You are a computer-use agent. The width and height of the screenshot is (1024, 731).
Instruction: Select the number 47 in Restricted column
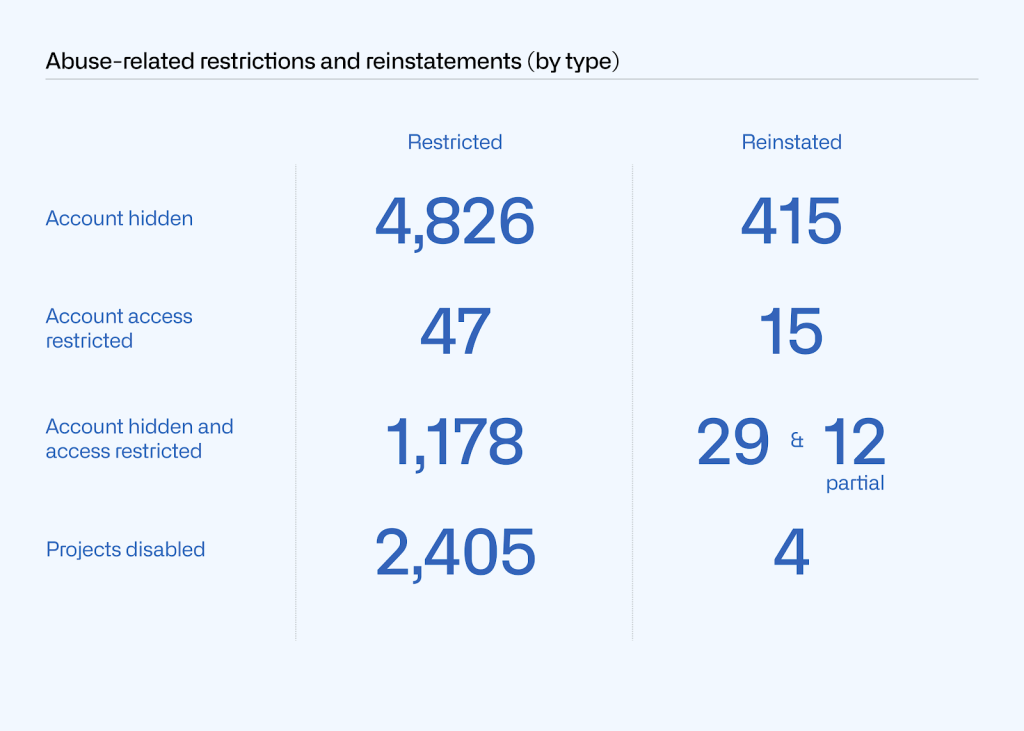pyautogui.click(x=455, y=331)
